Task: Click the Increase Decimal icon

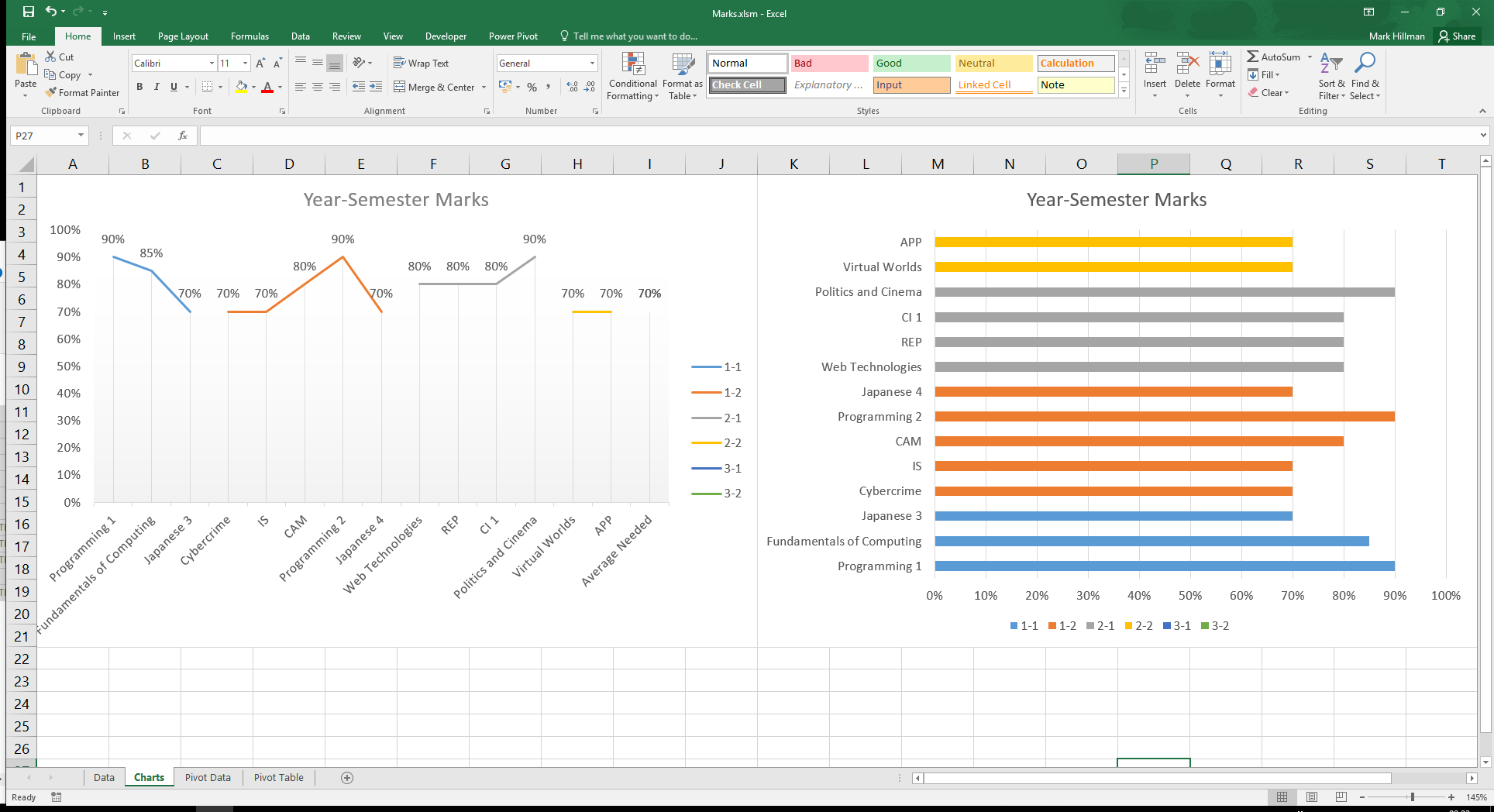Action: [x=573, y=87]
